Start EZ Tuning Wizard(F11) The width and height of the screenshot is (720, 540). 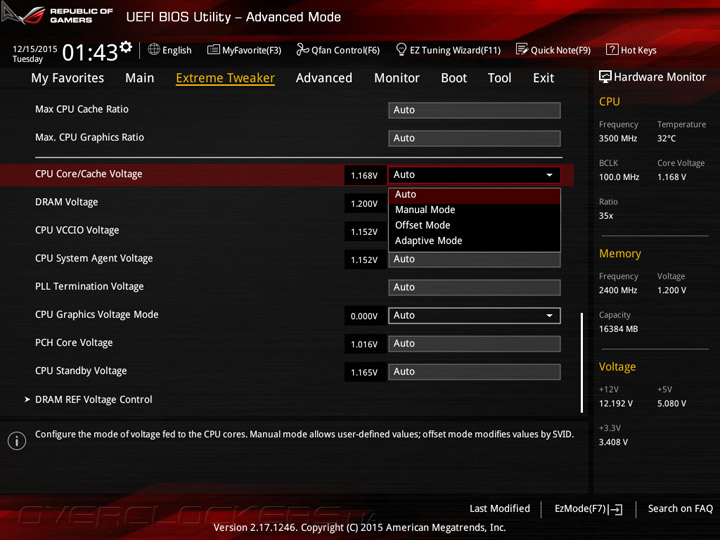[x=455, y=50]
